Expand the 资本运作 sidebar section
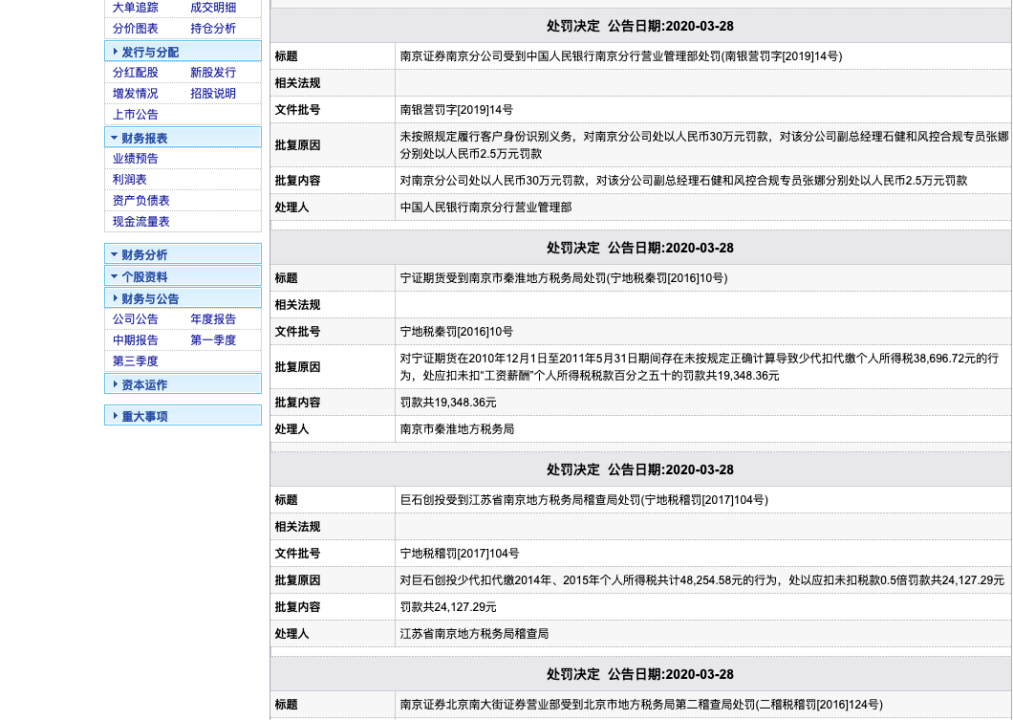The width and height of the screenshot is (1013, 720). click(x=144, y=385)
